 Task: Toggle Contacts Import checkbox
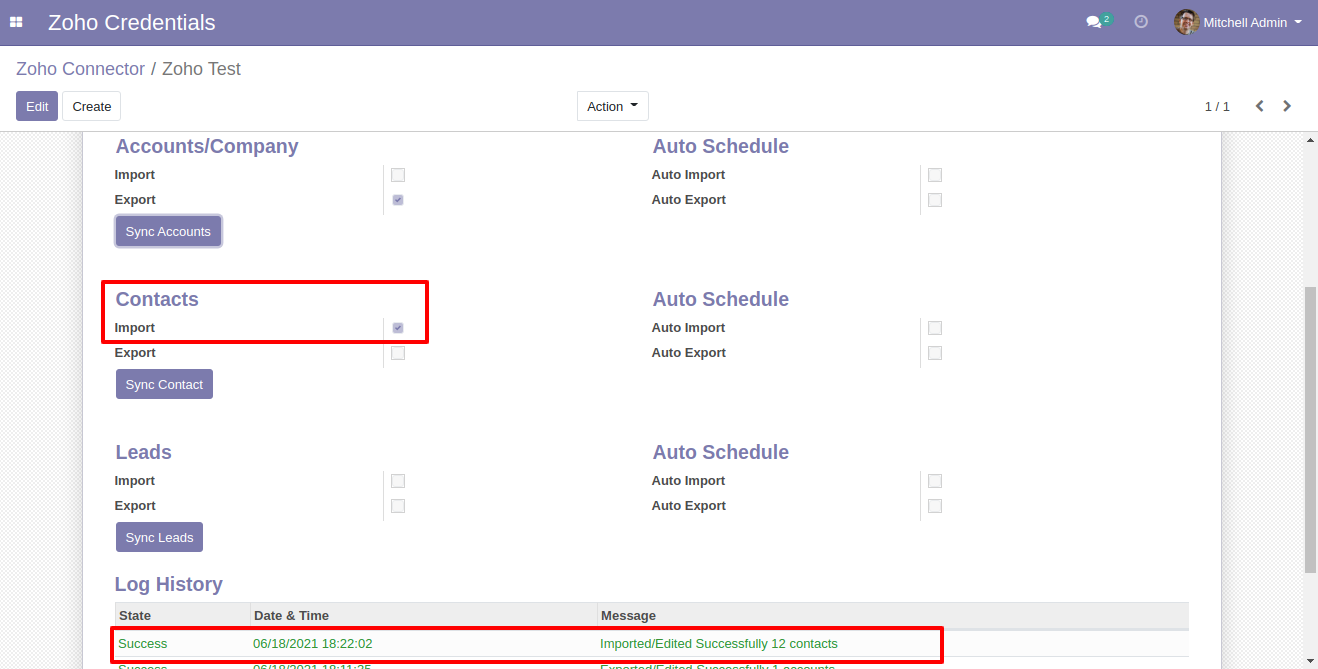[398, 328]
